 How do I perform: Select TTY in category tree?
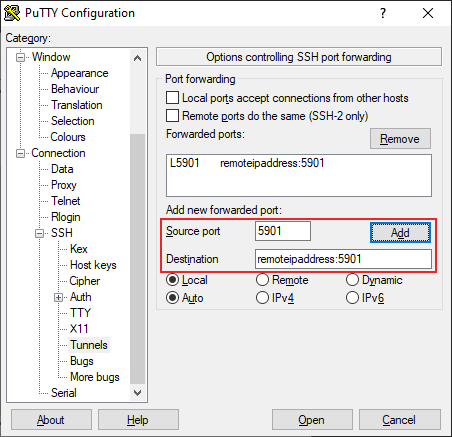(80, 313)
